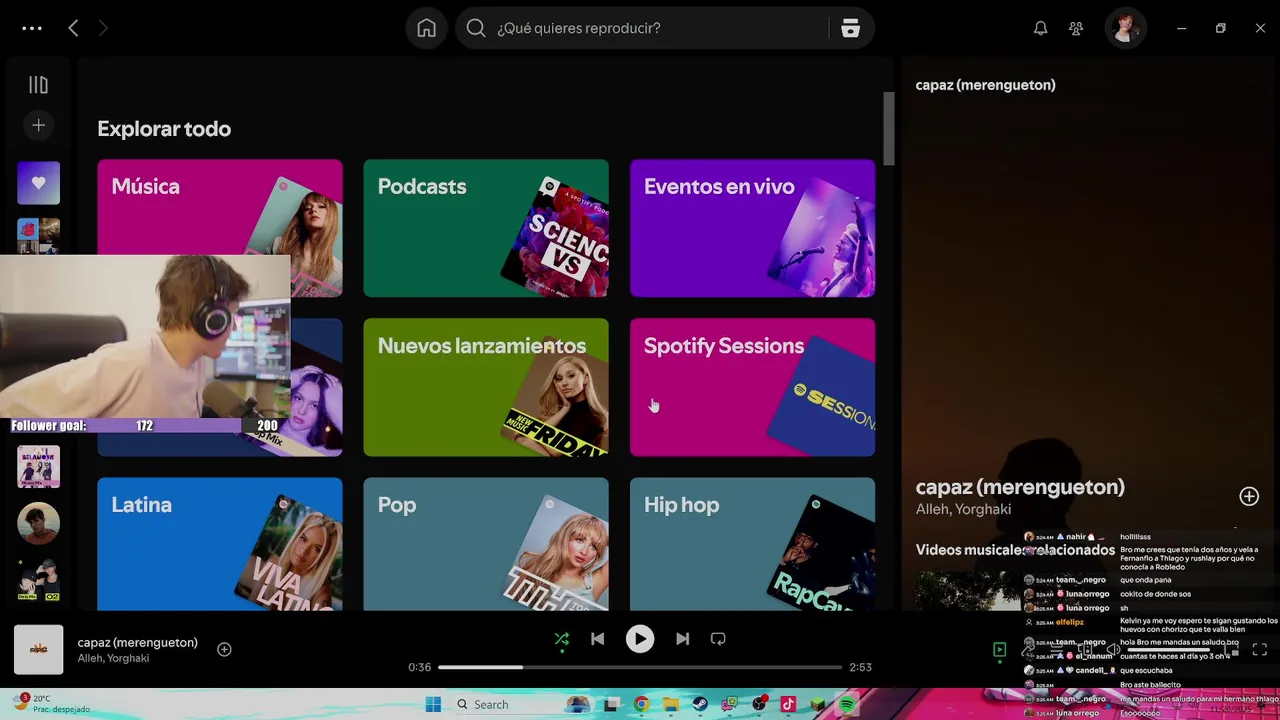The width and height of the screenshot is (1280, 720).
Task: Open the Hip hop category card
Action: click(x=752, y=544)
